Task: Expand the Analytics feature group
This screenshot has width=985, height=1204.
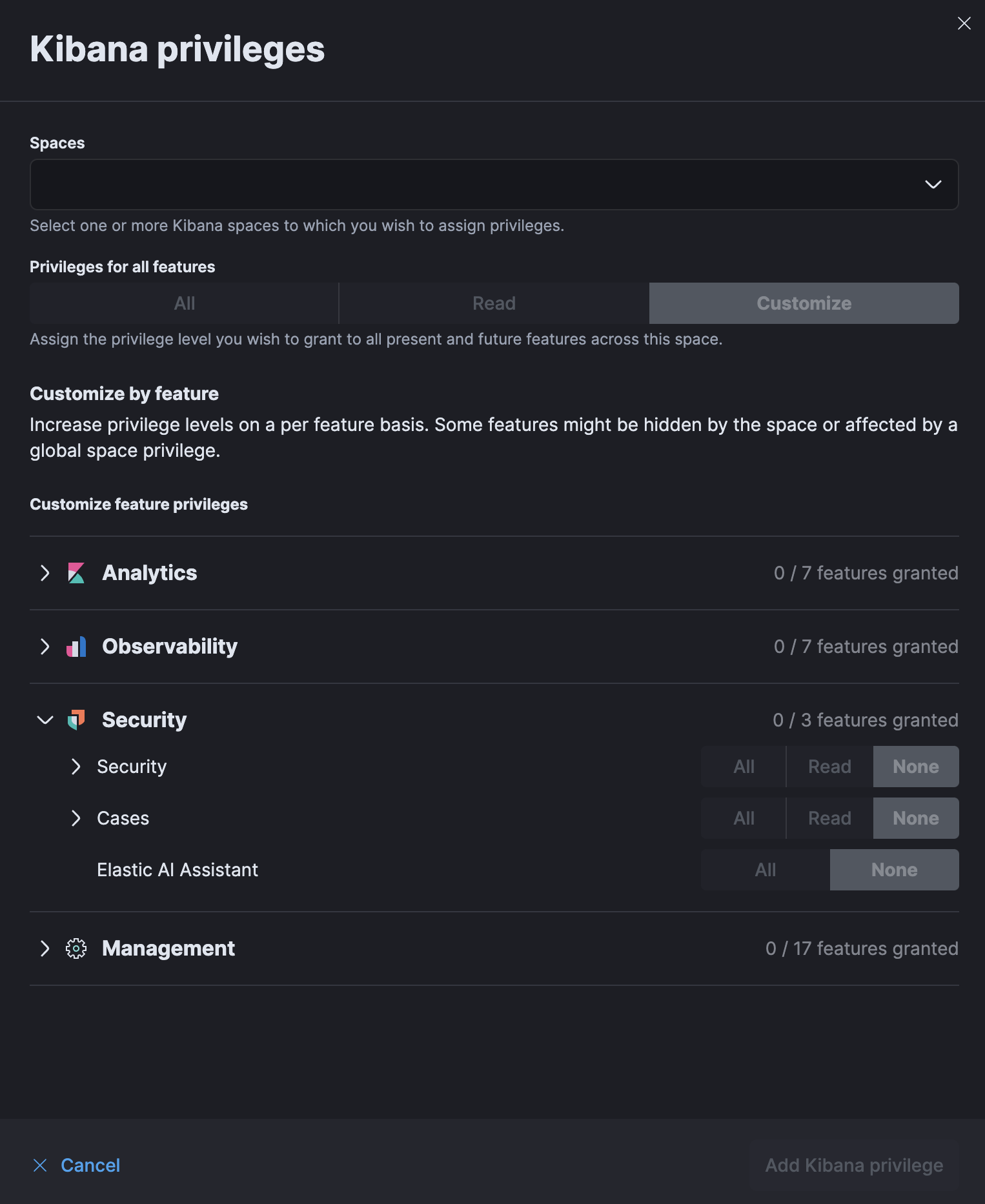Action: 45,573
